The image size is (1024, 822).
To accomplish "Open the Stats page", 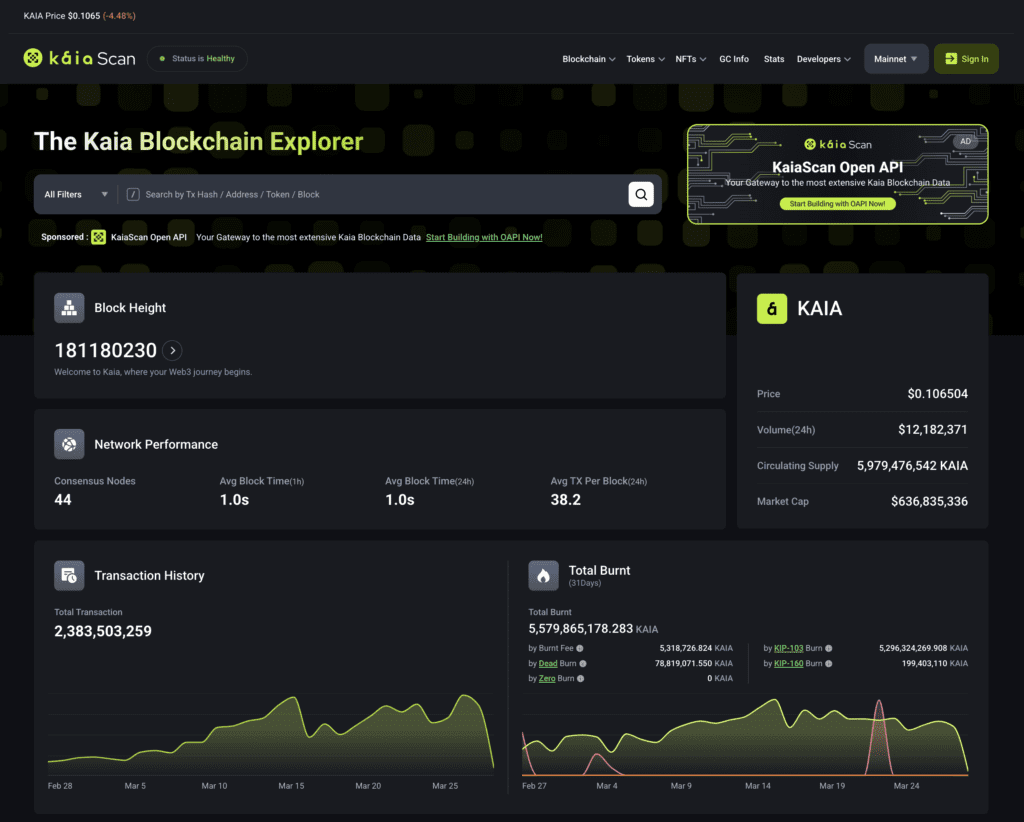I will (x=774, y=59).
